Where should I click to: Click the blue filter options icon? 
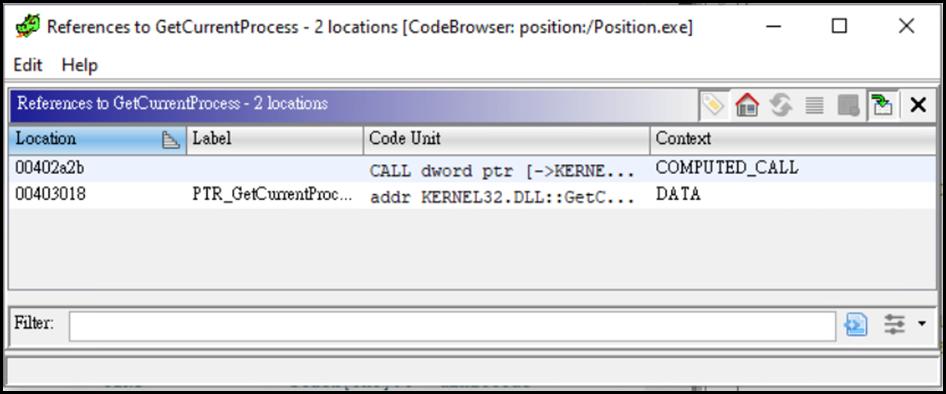click(856, 325)
